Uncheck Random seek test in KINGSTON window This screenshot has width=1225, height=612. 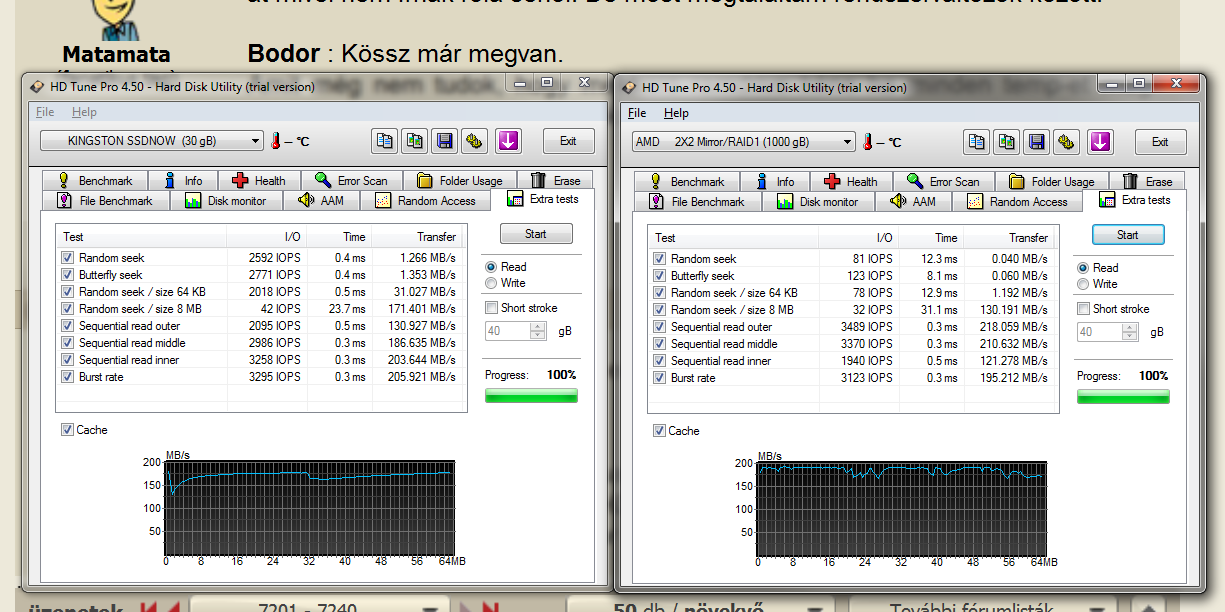67,258
